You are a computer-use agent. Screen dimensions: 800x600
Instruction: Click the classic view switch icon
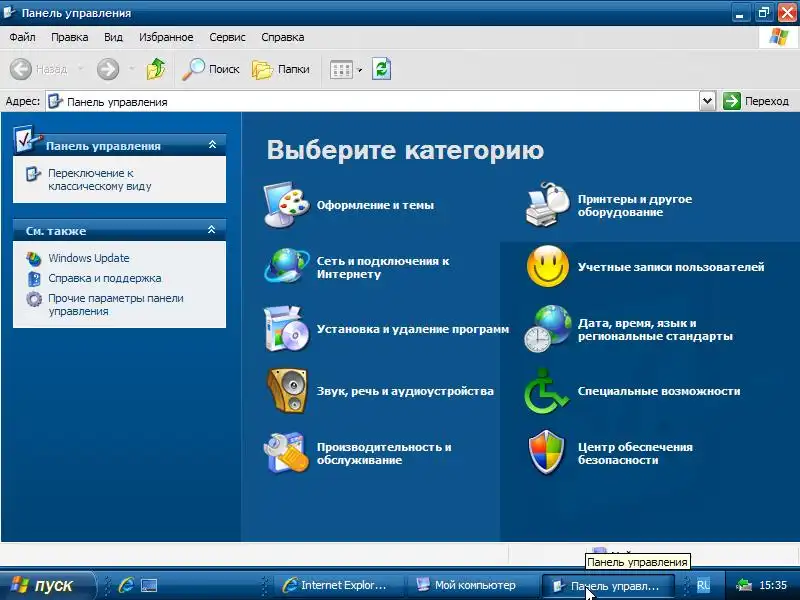pyautogui.click(x=33, y=174)
